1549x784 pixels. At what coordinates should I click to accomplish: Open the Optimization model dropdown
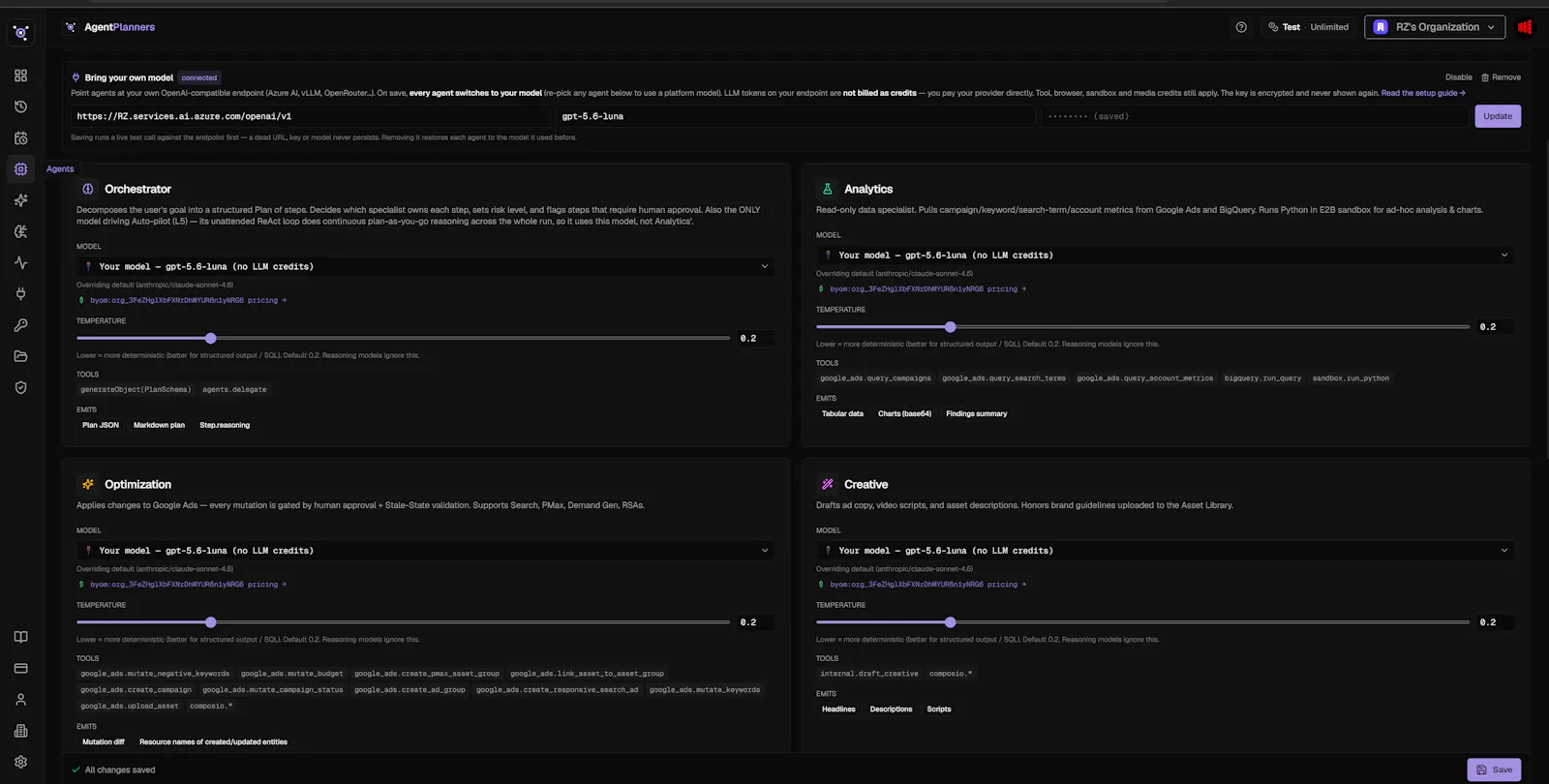click(425, 551)
